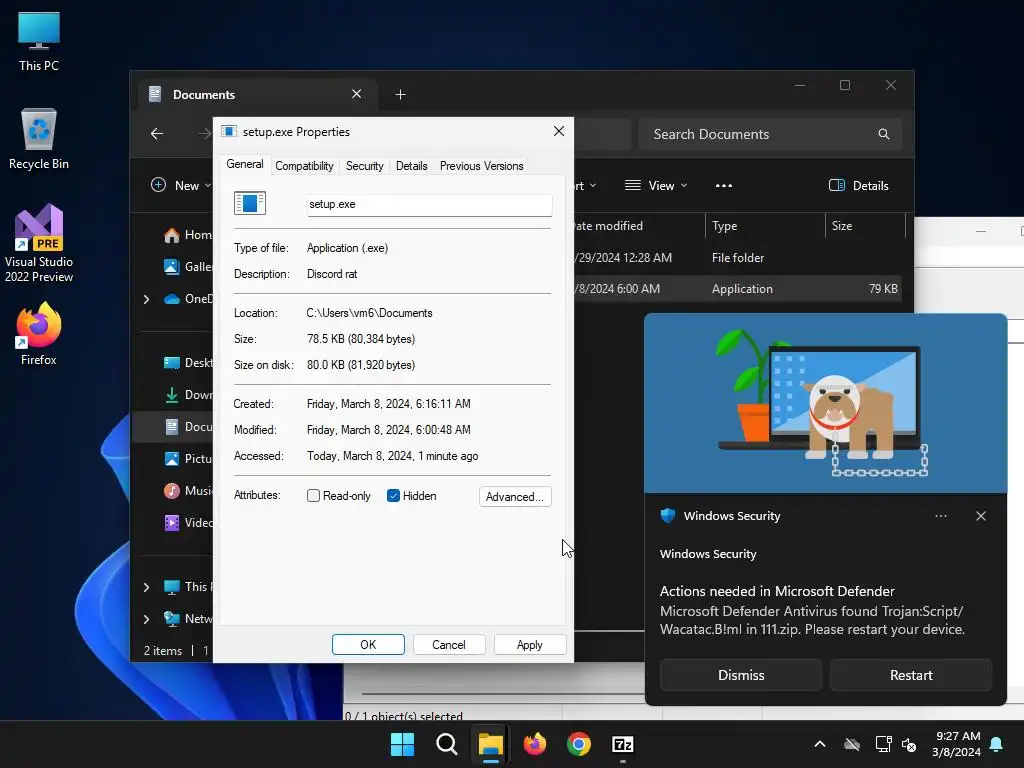Launch Firefox from desktop shortcut
Screen dimensions: 1024x768
click(39, 334)
